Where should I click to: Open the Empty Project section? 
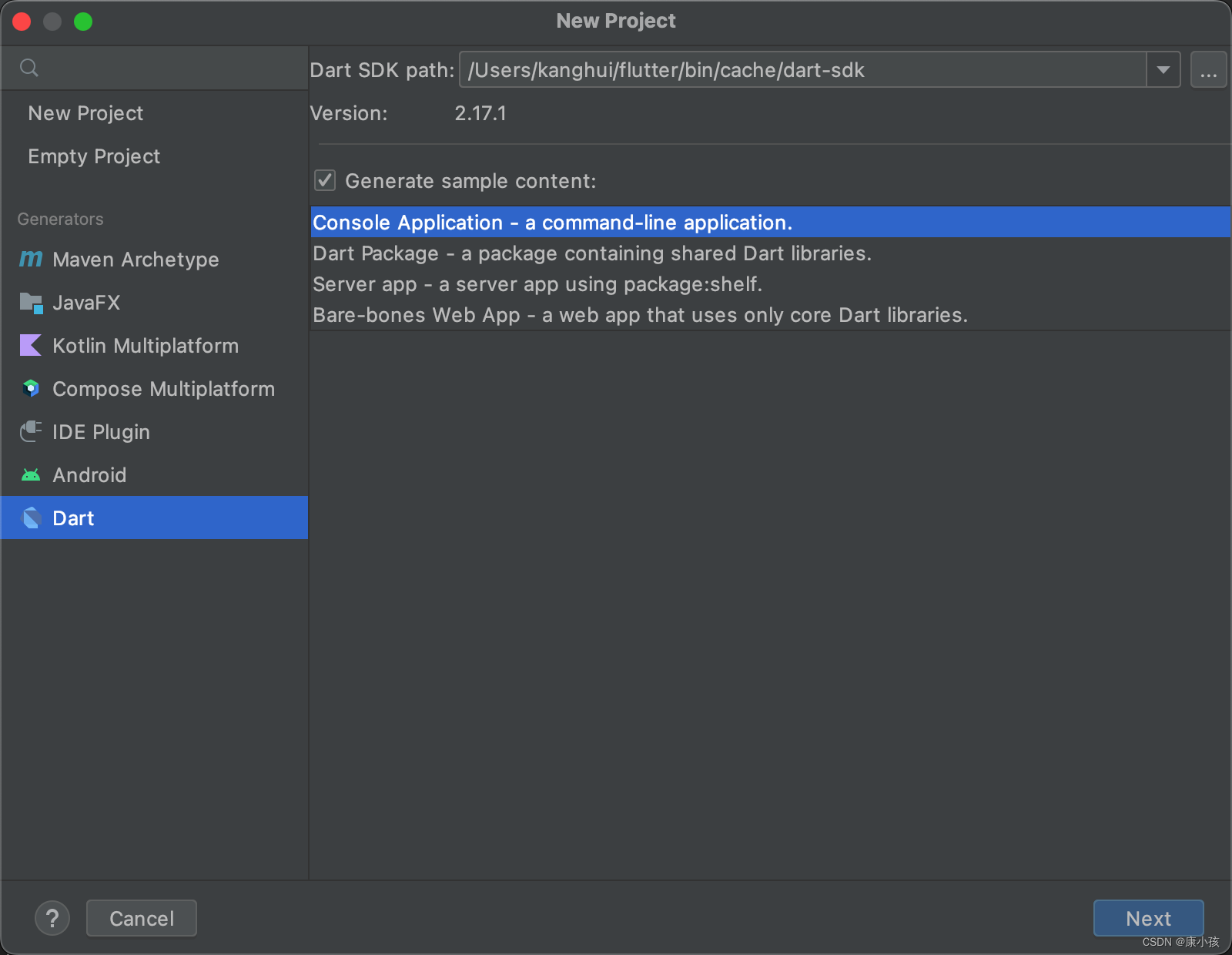94,156
